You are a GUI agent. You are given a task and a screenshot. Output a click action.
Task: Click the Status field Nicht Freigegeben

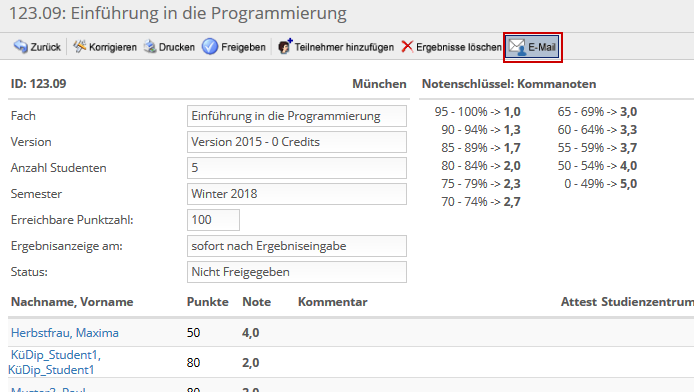click(297, 272)
